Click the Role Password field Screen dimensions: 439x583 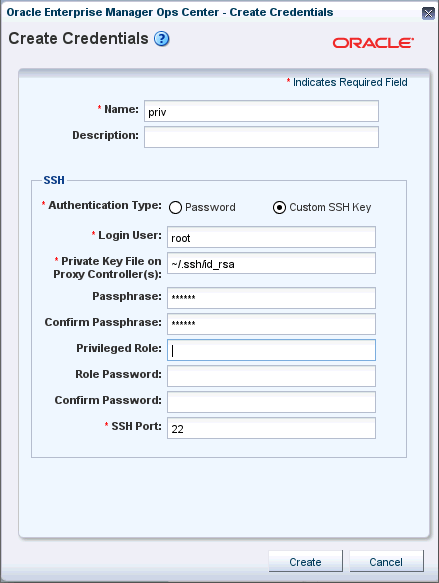point(271,376)
